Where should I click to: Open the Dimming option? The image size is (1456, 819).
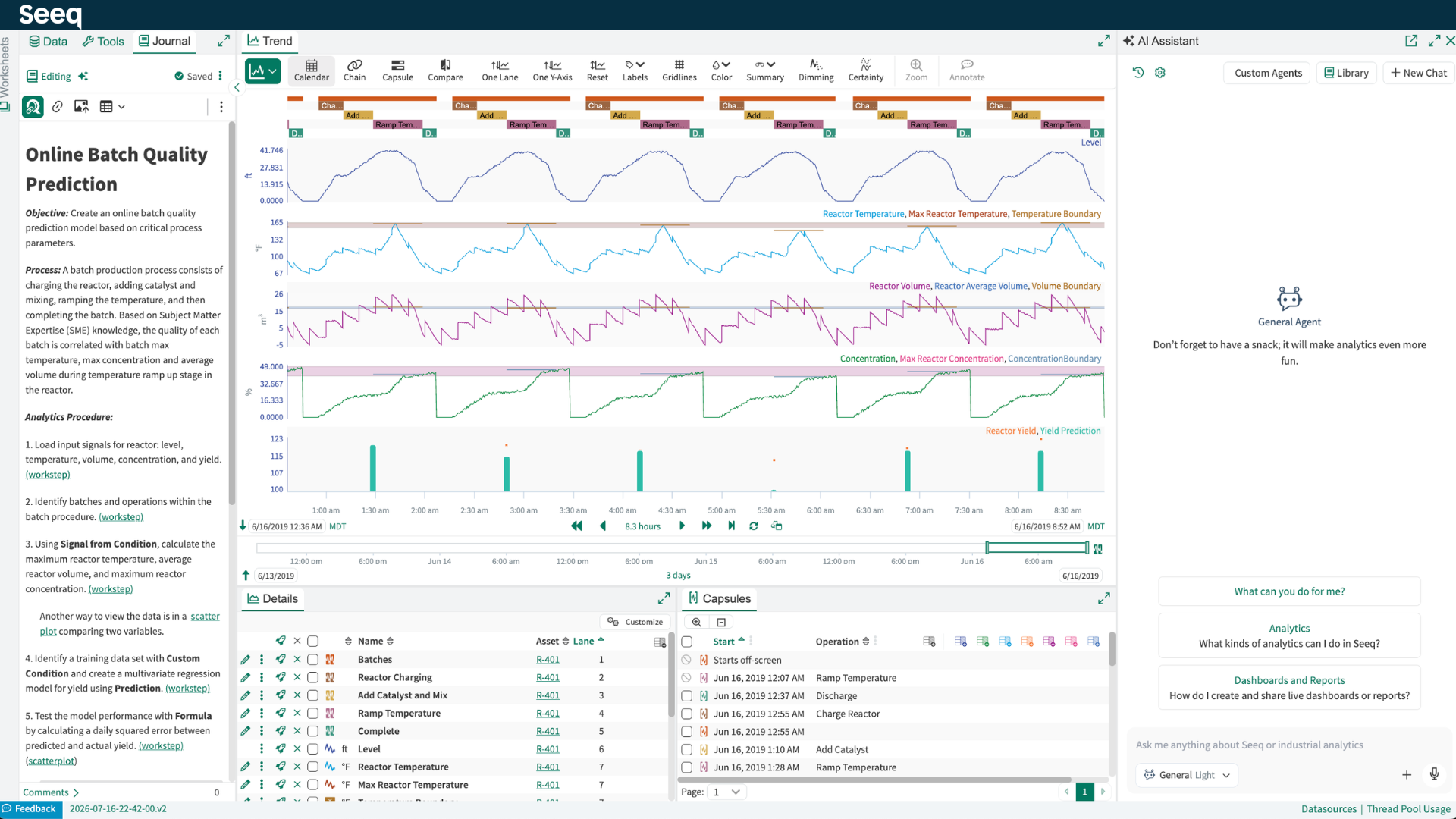click(816, 70)
